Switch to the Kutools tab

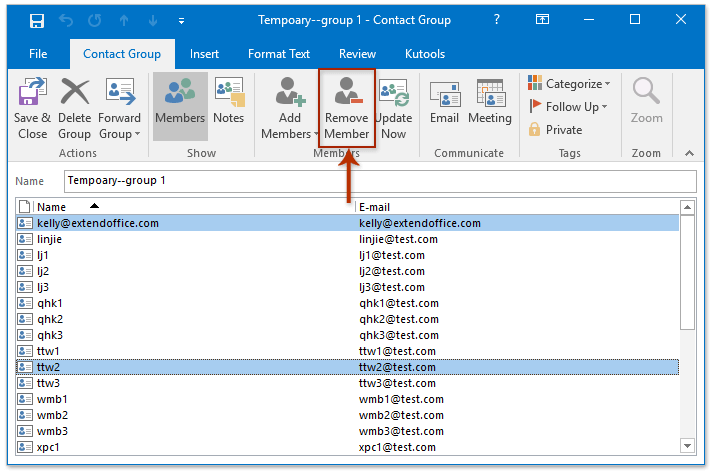(x=427, y=54)
